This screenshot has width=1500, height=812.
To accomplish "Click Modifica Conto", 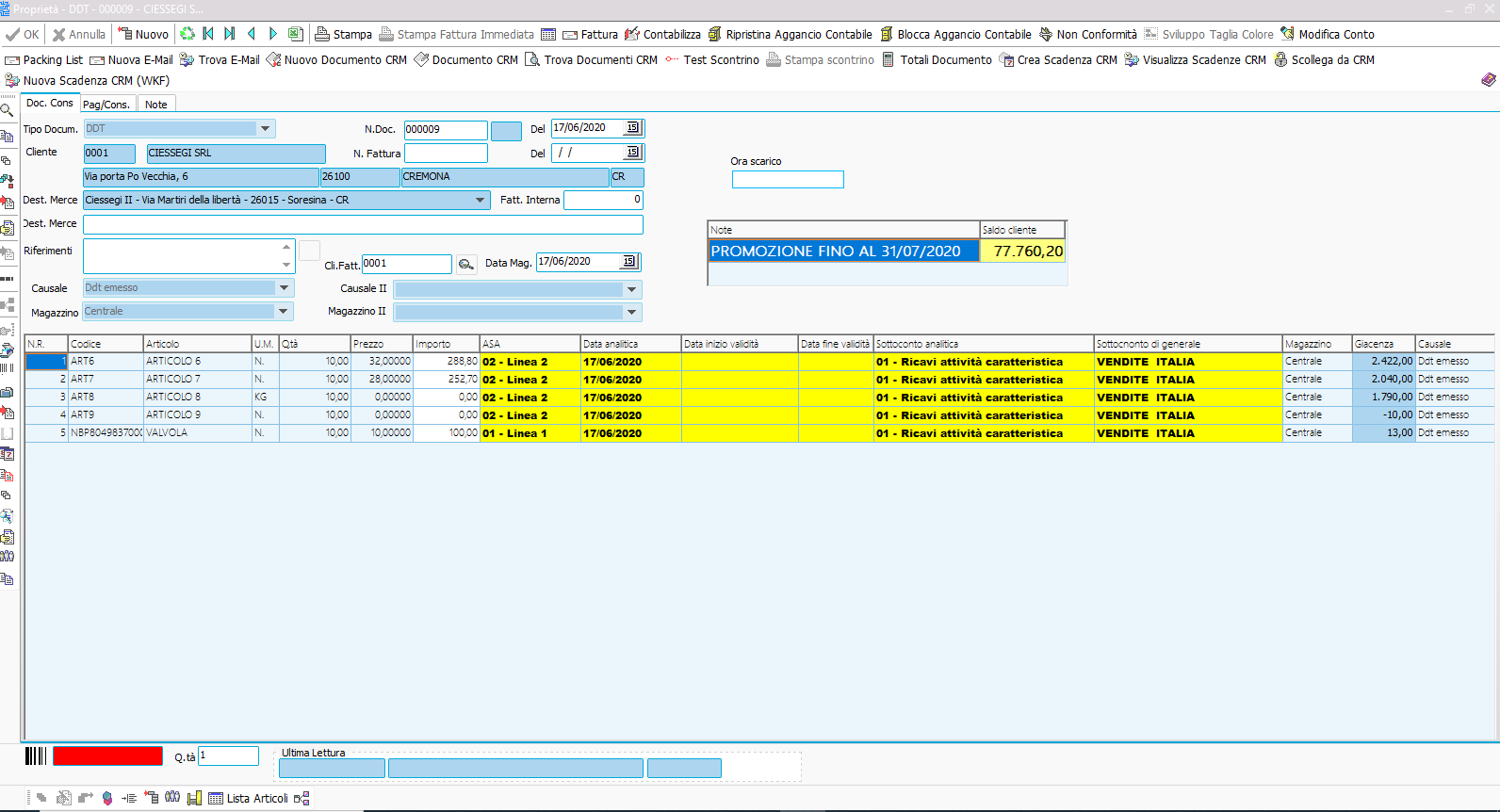I will click(1328, 34).
